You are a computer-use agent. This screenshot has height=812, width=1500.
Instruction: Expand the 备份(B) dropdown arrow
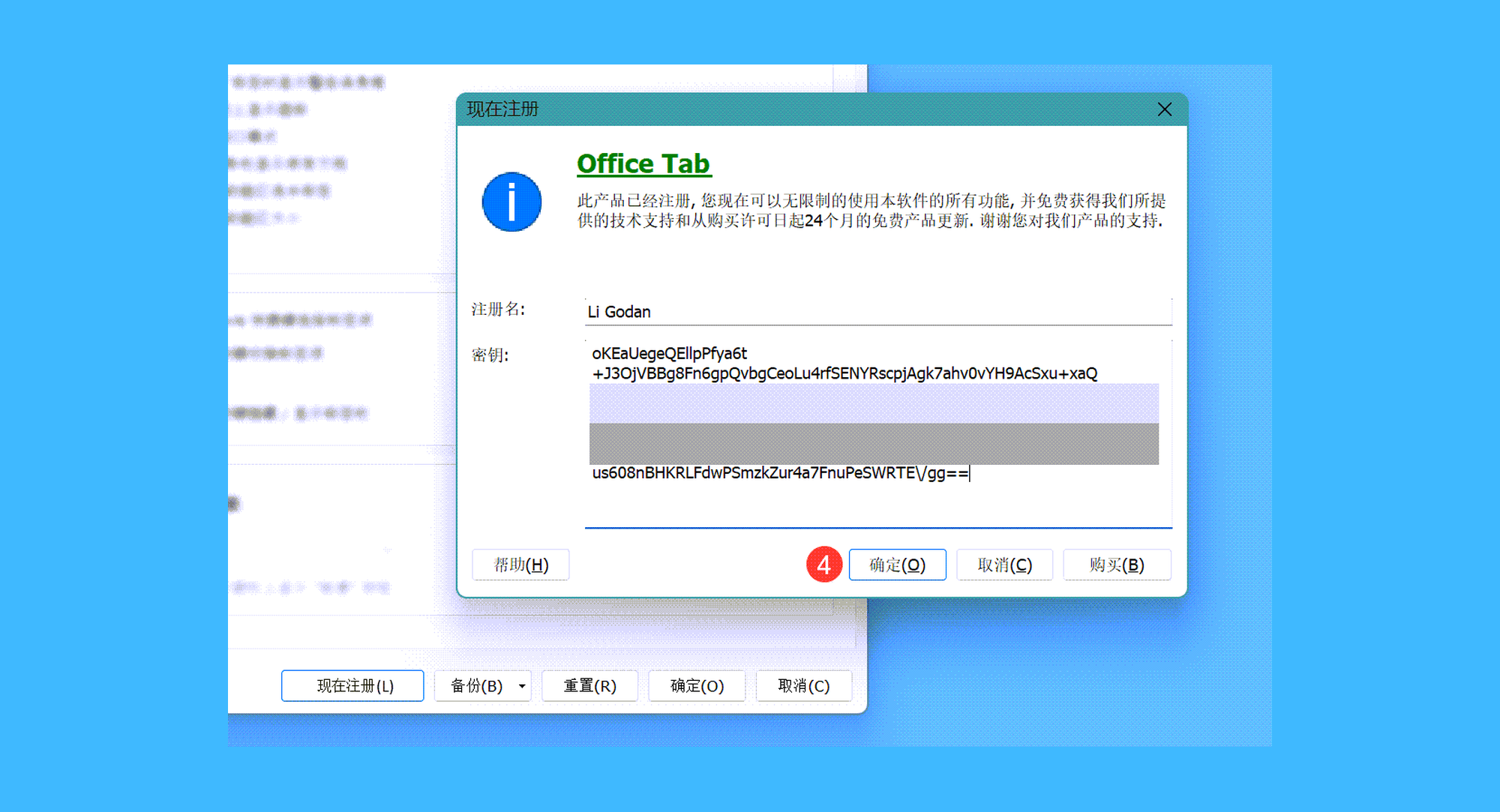(x=523, y=686)
